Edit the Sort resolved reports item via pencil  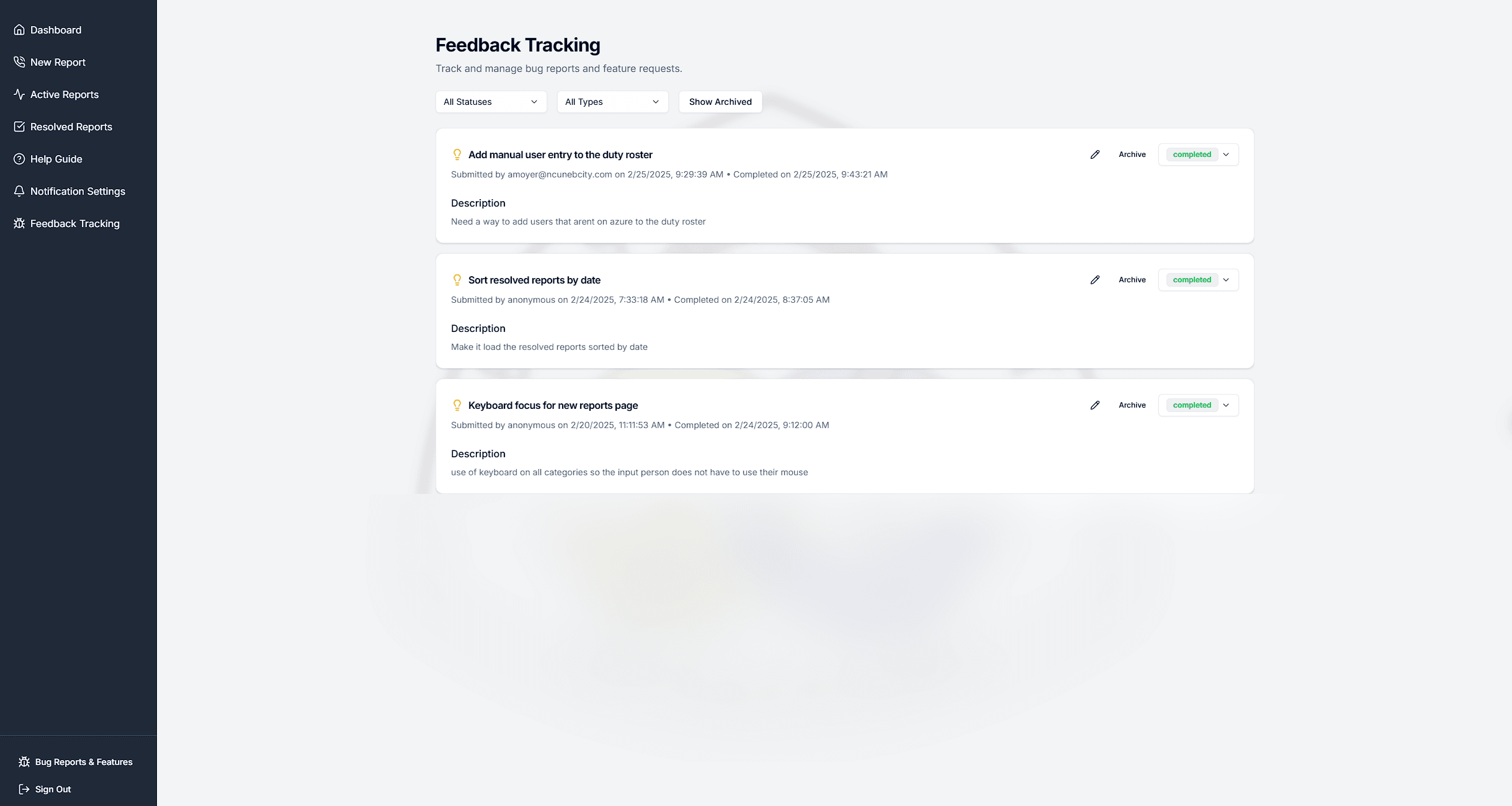(1095, 280)
